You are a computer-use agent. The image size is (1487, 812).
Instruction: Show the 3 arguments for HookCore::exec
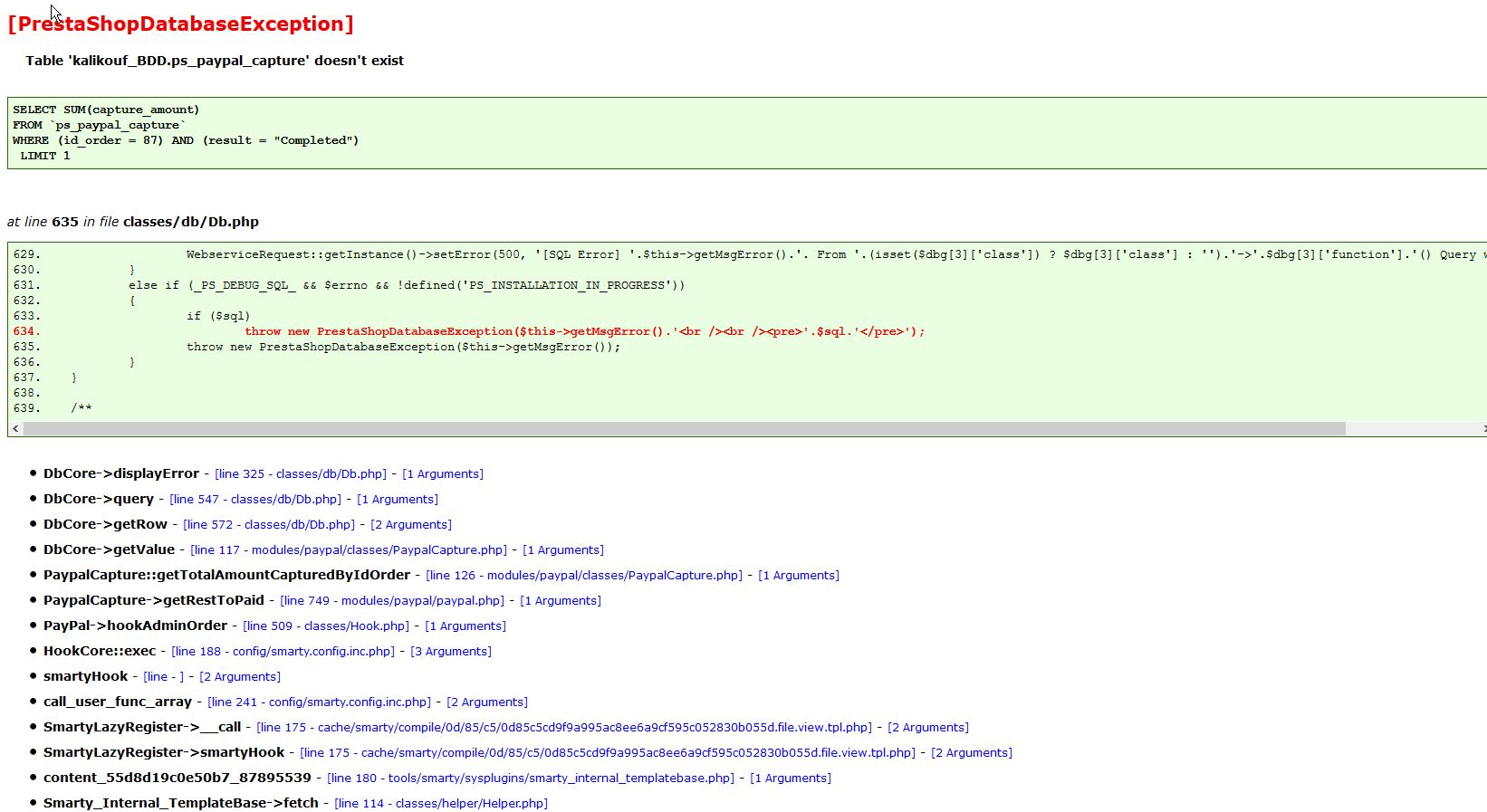[451, 651]
